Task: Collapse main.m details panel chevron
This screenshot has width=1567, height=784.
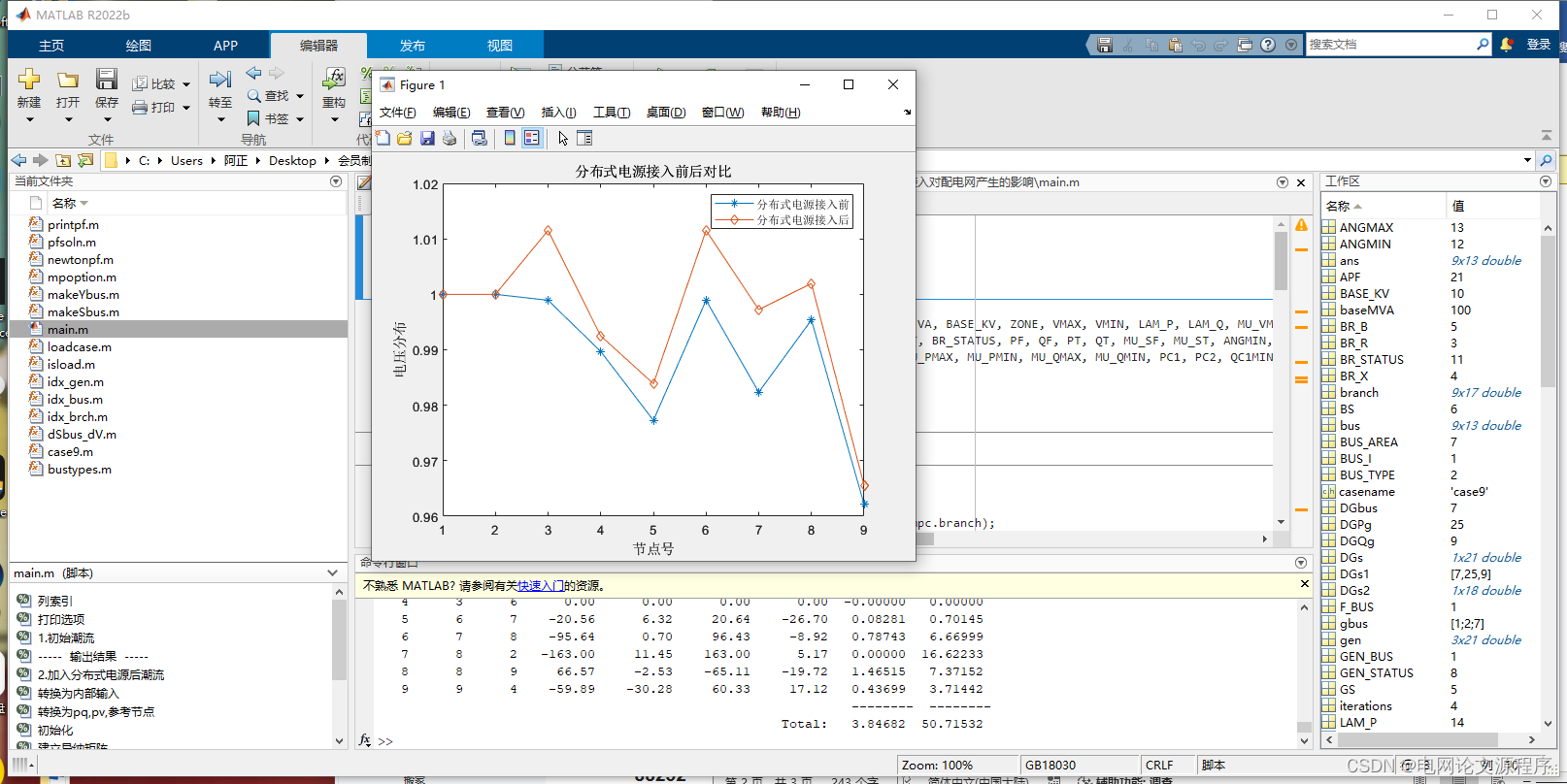Action: coord(332,573)
